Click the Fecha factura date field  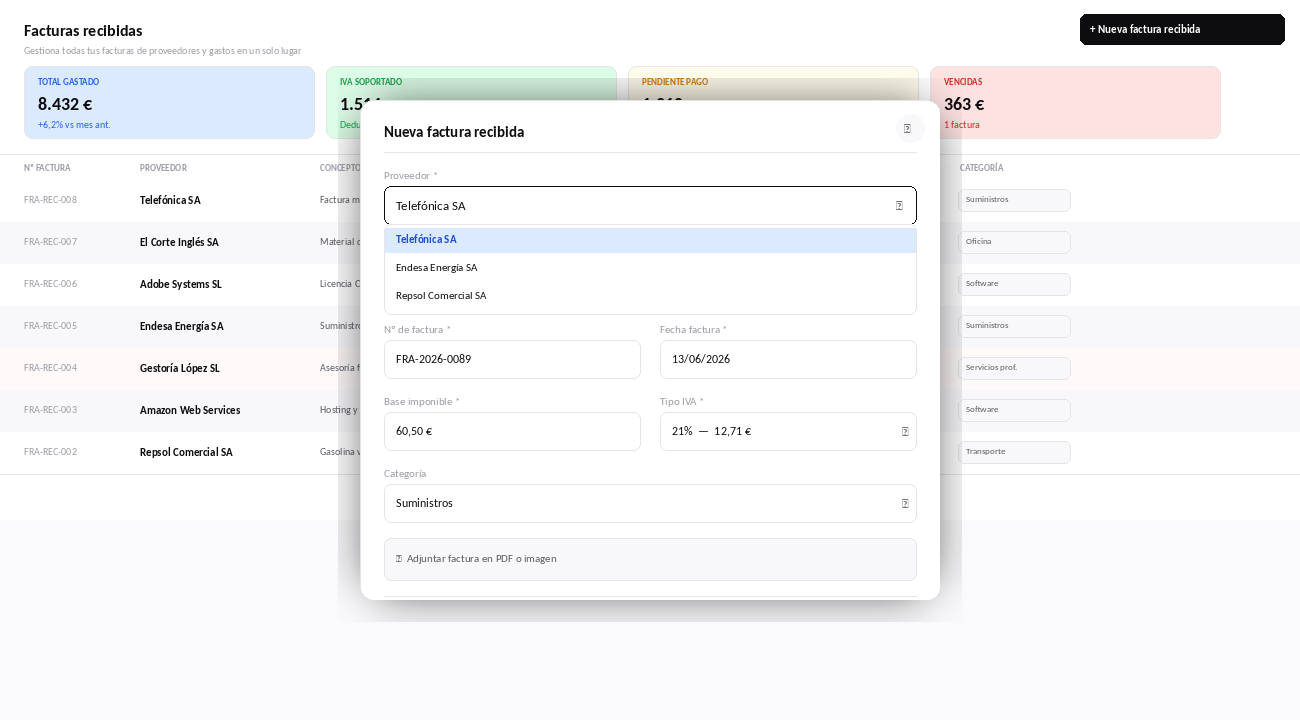pos(788,360)
